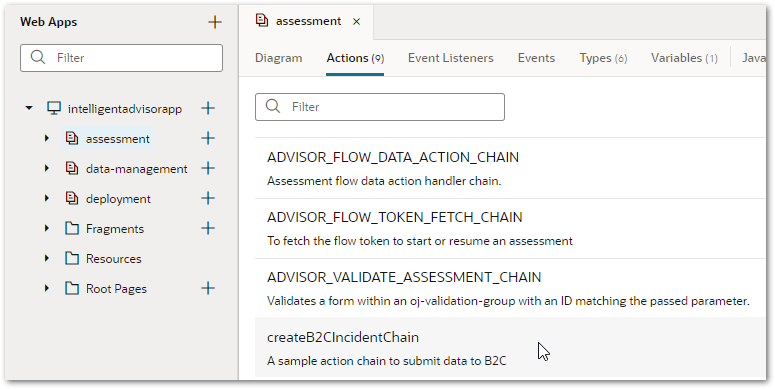Click the monitor icon of intelligentadvisorapp
Viewport: 775px width, 389px height.
point(54,108)
